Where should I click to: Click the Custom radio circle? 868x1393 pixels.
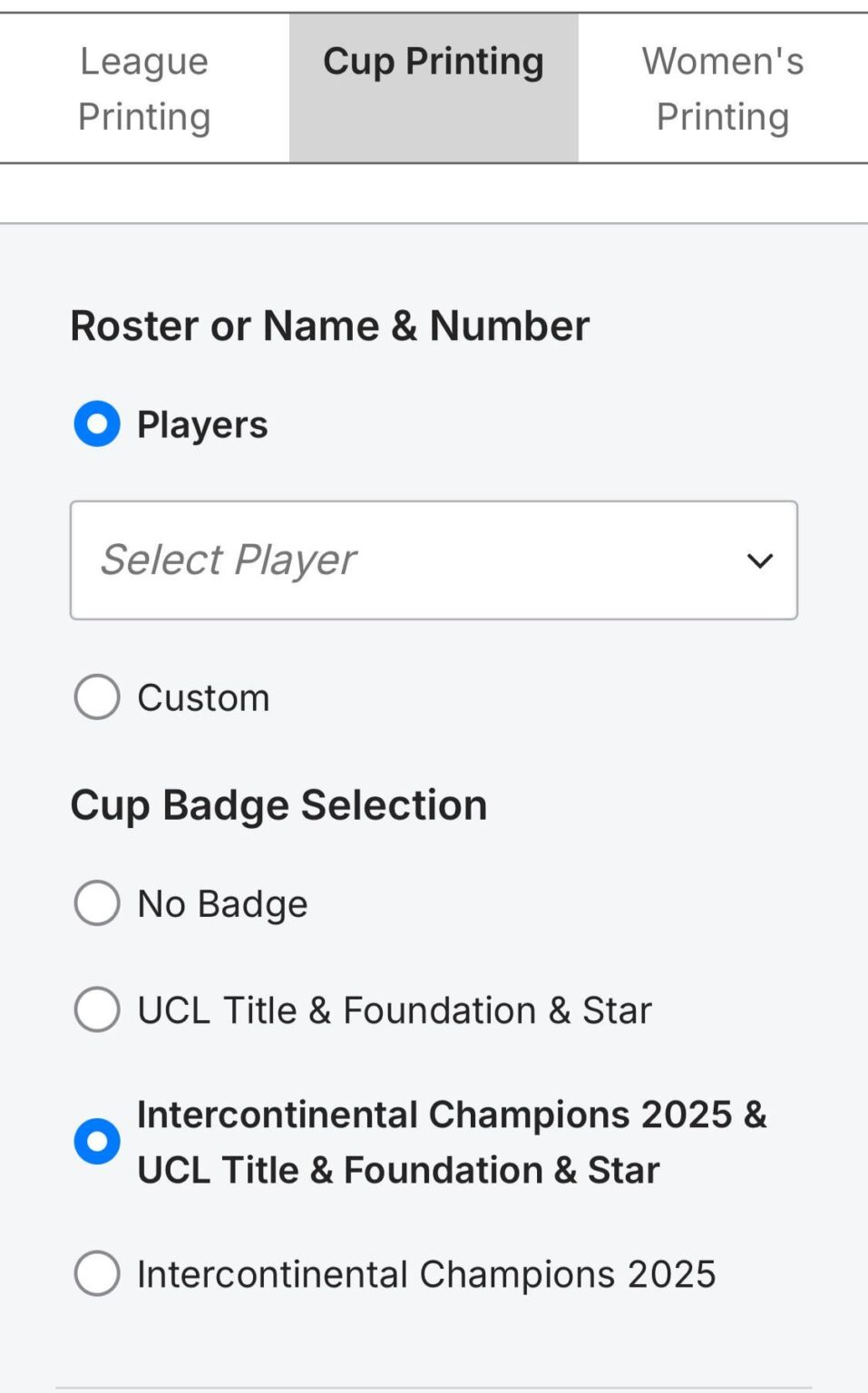tap(96, 696)
